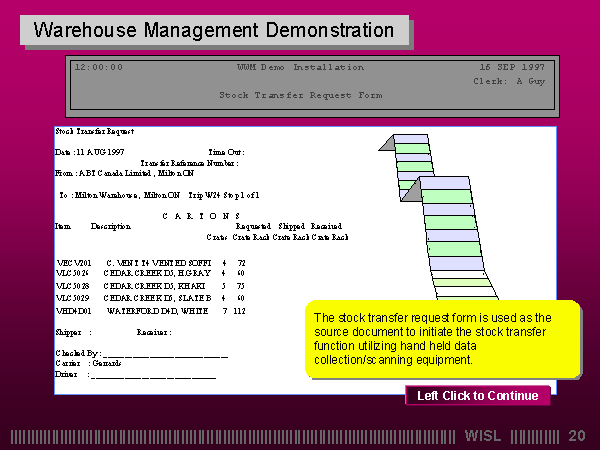Click the Left Click to Continue button
The height and width of the screenshot is (450, 600).
477,396
